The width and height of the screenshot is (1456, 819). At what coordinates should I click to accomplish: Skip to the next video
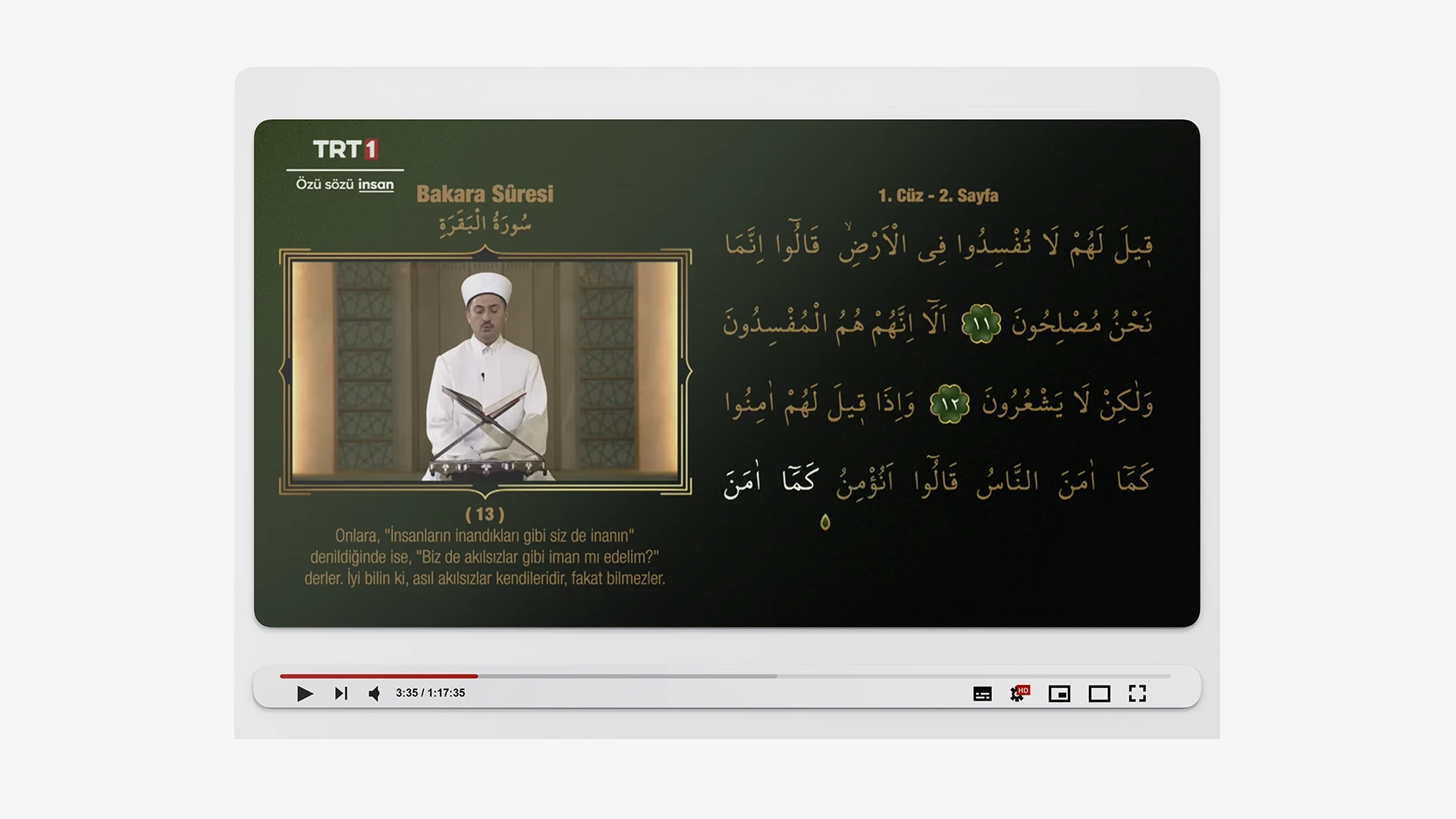[341, 693]
